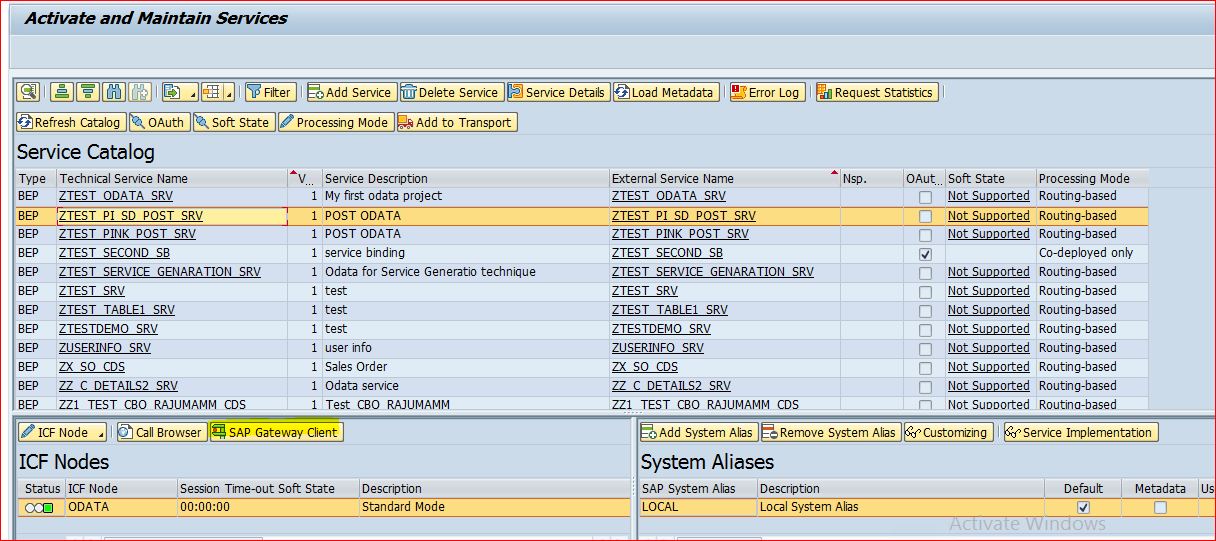1216x541 pixels.
Task: Click the Sort Descending toolbar icon
Action: pos(88,92)
